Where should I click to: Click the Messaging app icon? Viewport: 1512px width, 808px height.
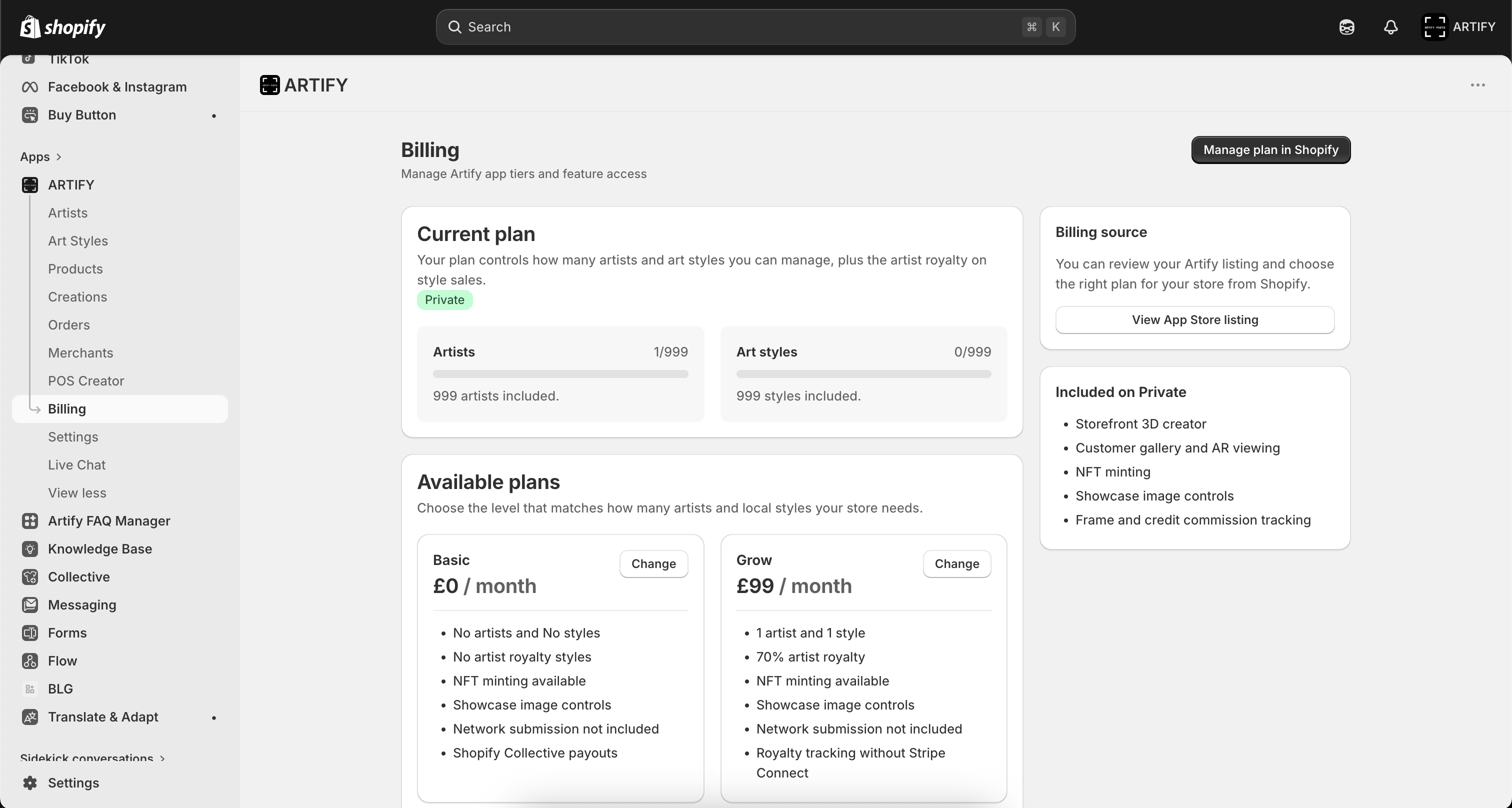pyautogui.click(x=30, y=605)
